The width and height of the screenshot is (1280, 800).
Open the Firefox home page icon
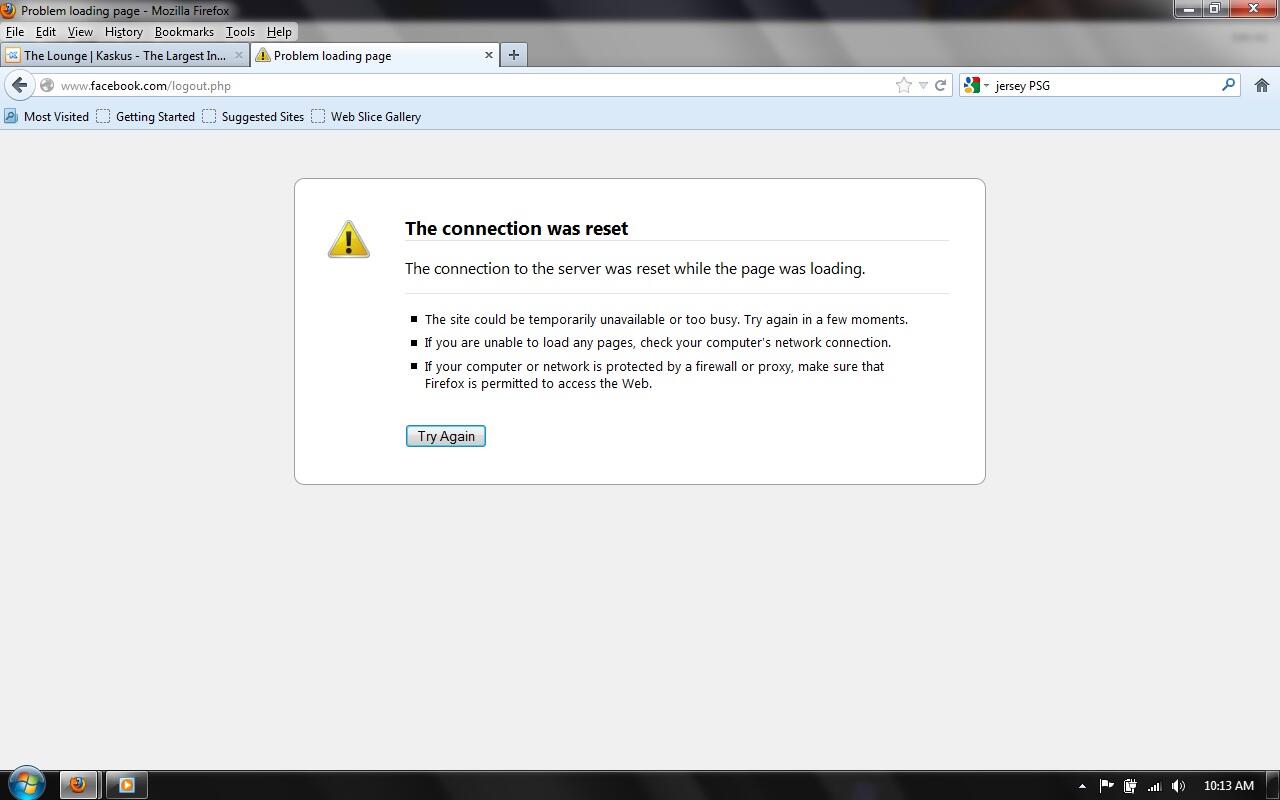(1262, 85)
